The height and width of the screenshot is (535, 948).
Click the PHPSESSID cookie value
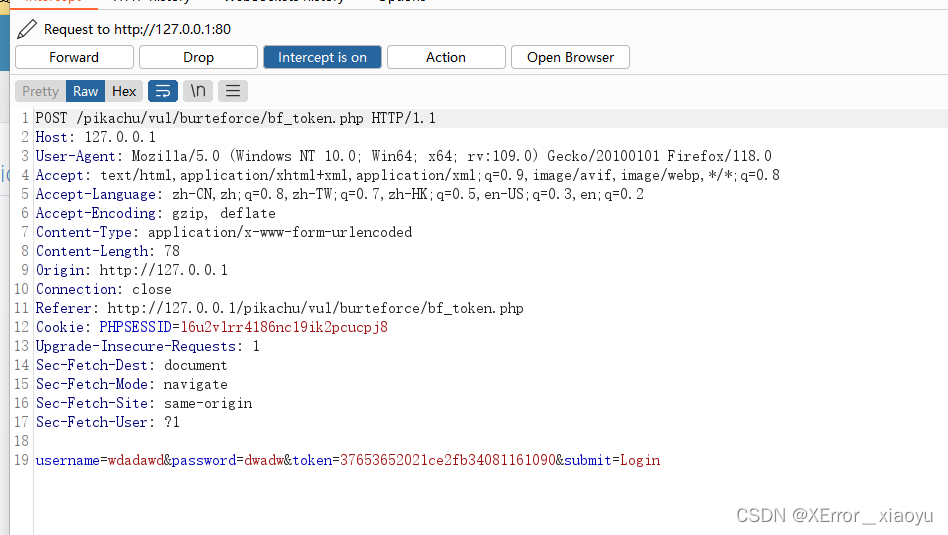pos(283,327)
